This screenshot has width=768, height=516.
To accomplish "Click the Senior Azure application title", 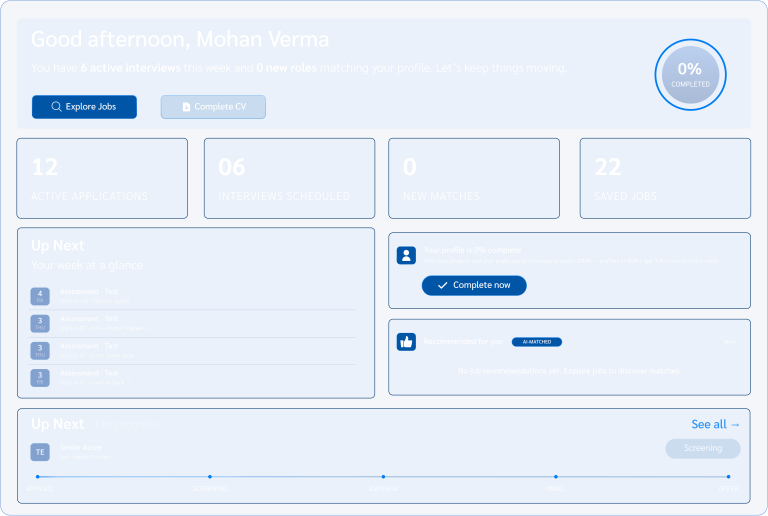I will (x=81, y=447).
